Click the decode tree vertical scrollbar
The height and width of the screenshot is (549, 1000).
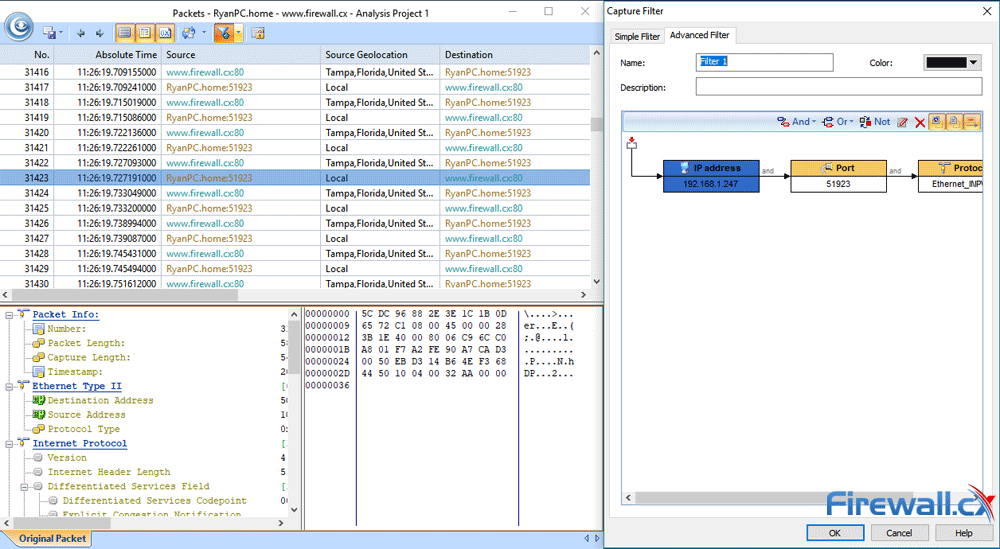click(x=293, y=412)
